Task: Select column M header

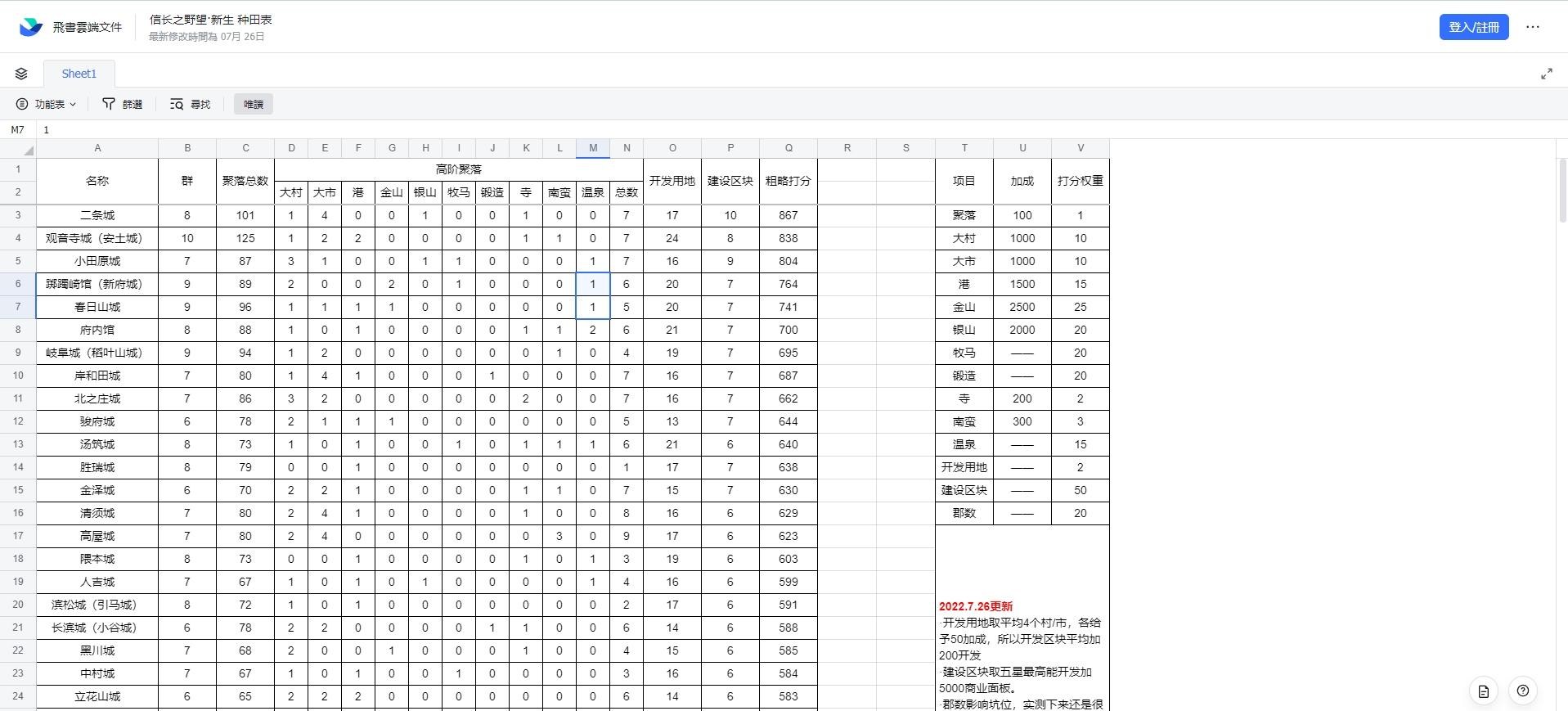Action: [593, 148]
